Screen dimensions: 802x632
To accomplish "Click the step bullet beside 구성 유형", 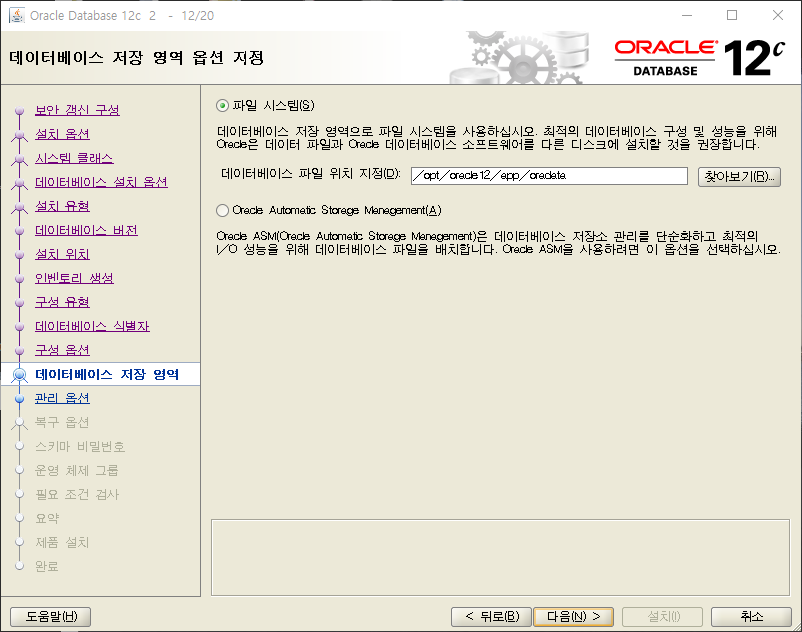I will (x=19, y=303).
